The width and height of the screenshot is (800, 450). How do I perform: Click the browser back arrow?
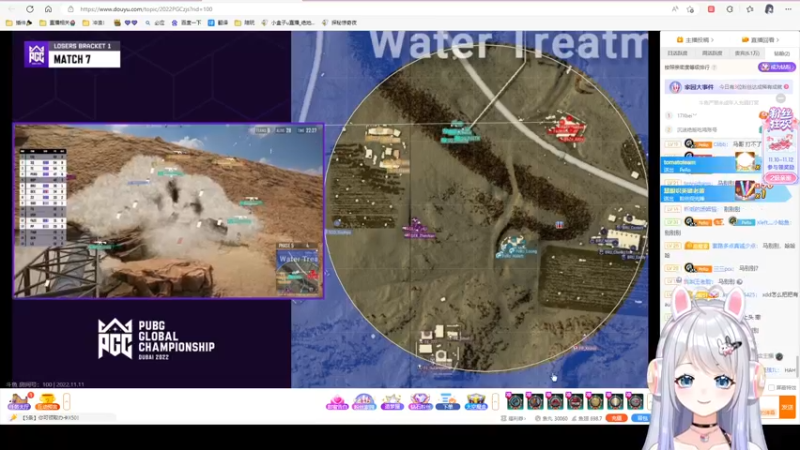tap(11, 9)
